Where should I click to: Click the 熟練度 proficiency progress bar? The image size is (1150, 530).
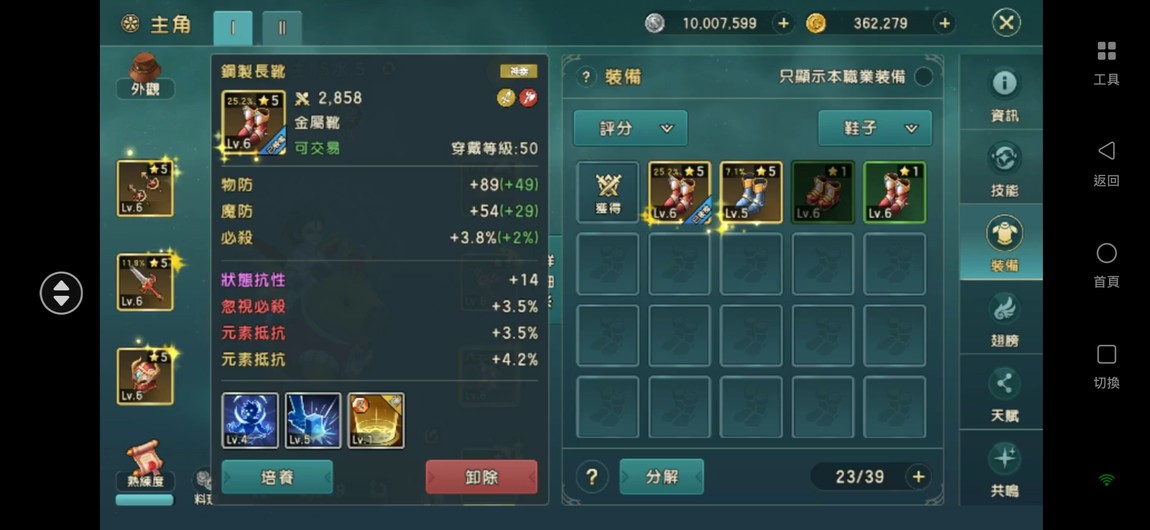[144, 500]
